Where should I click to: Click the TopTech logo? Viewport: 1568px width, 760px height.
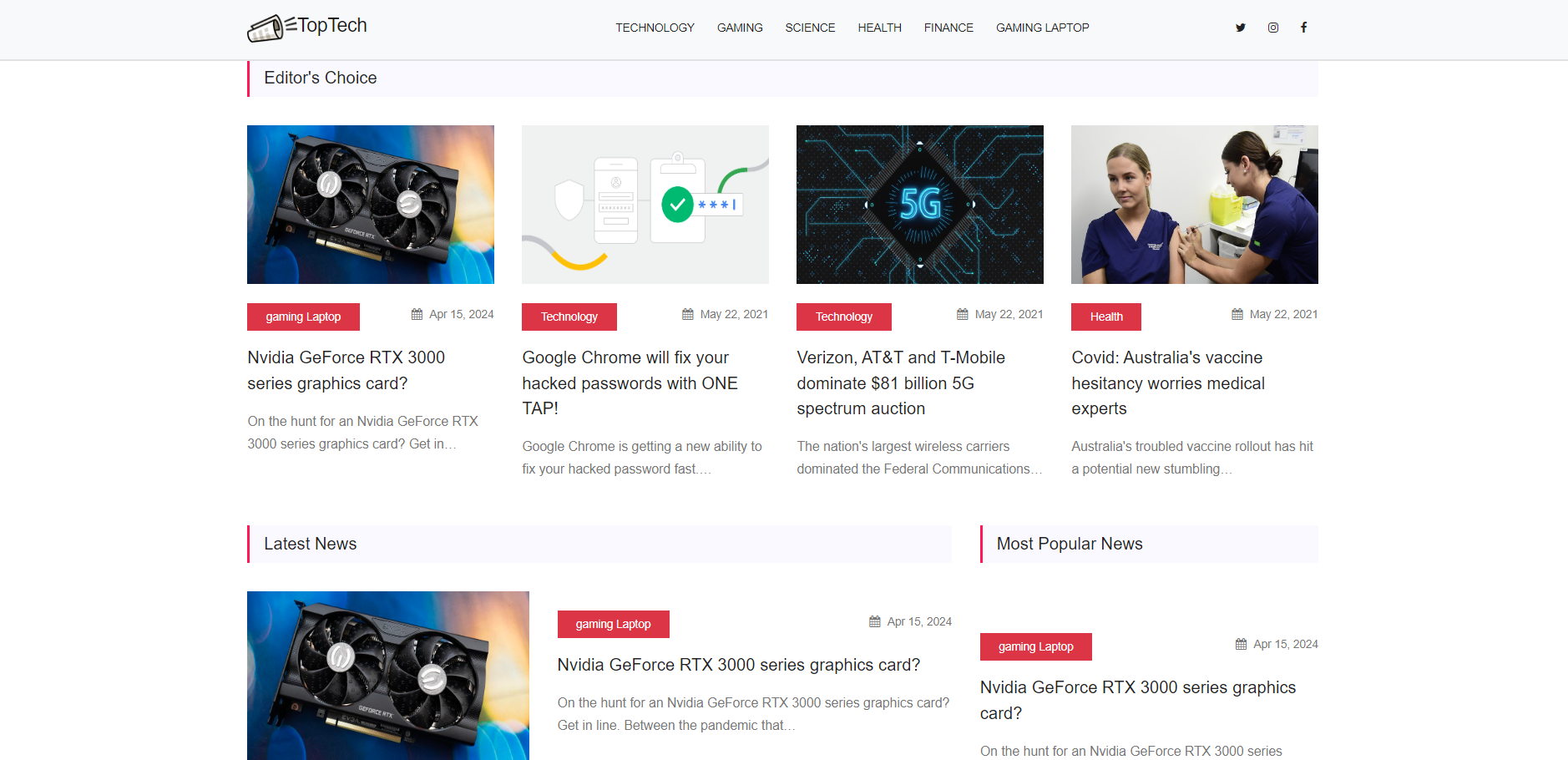(307, 28)
